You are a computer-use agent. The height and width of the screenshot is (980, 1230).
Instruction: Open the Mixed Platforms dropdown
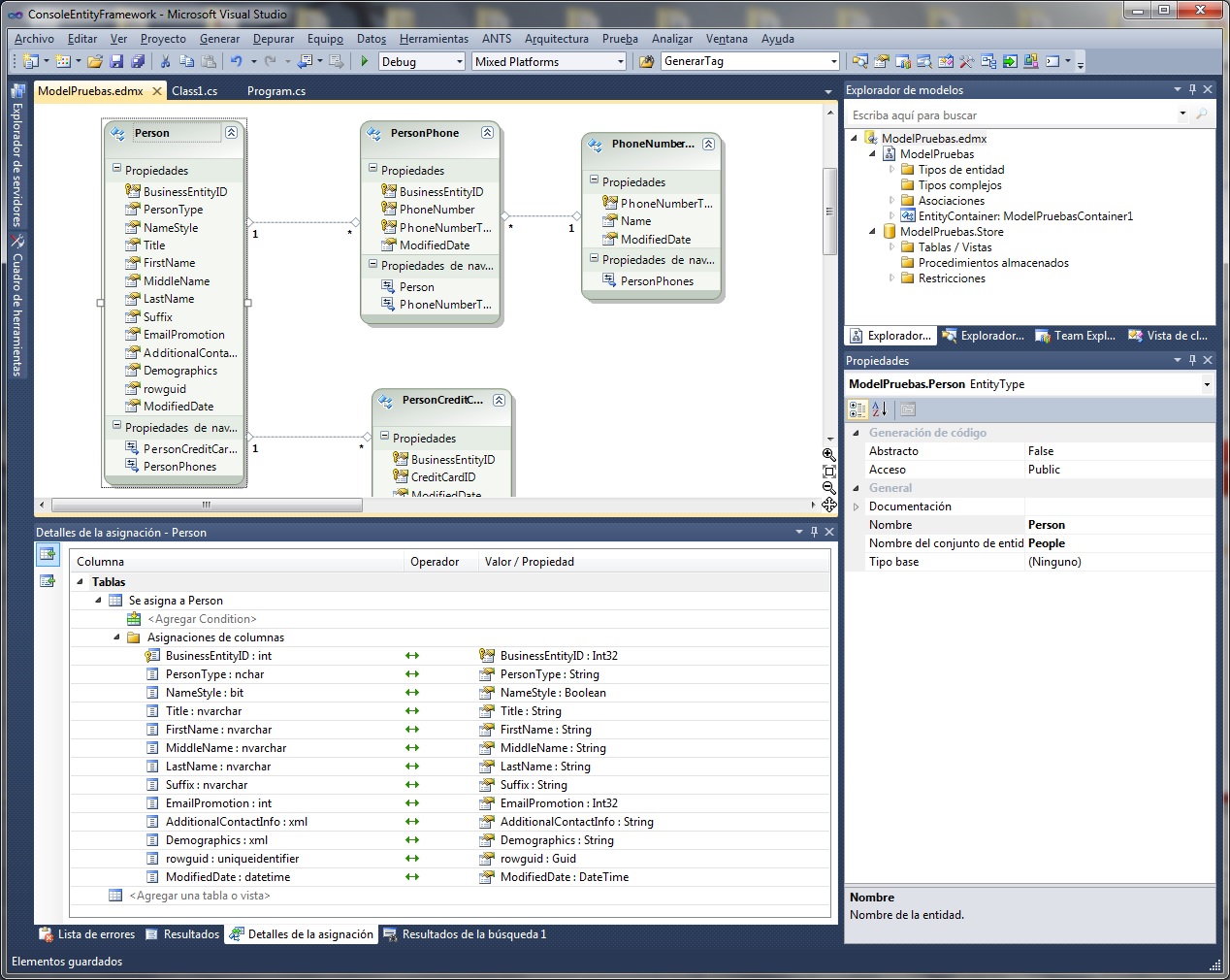tap(621, 61)
